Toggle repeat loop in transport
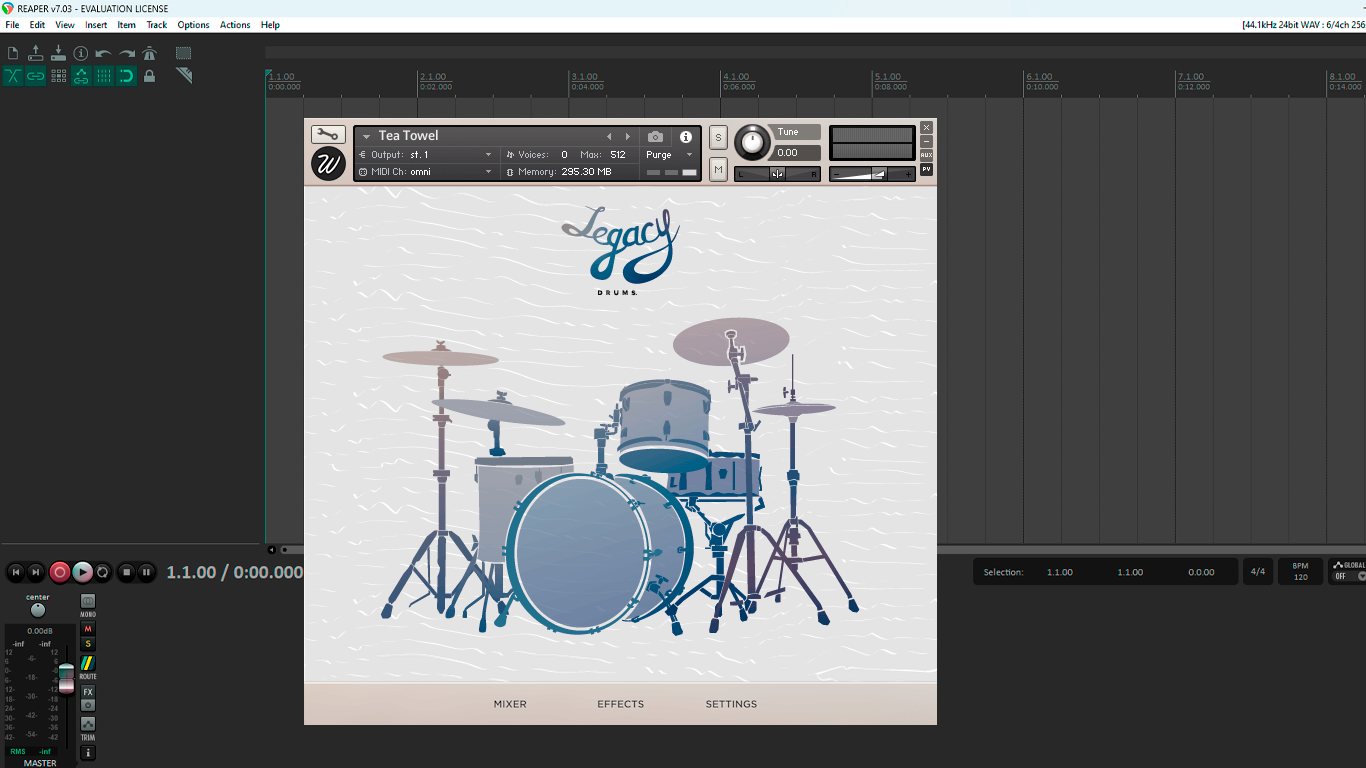Screen dimensions: 1366x768 point(102,572)
